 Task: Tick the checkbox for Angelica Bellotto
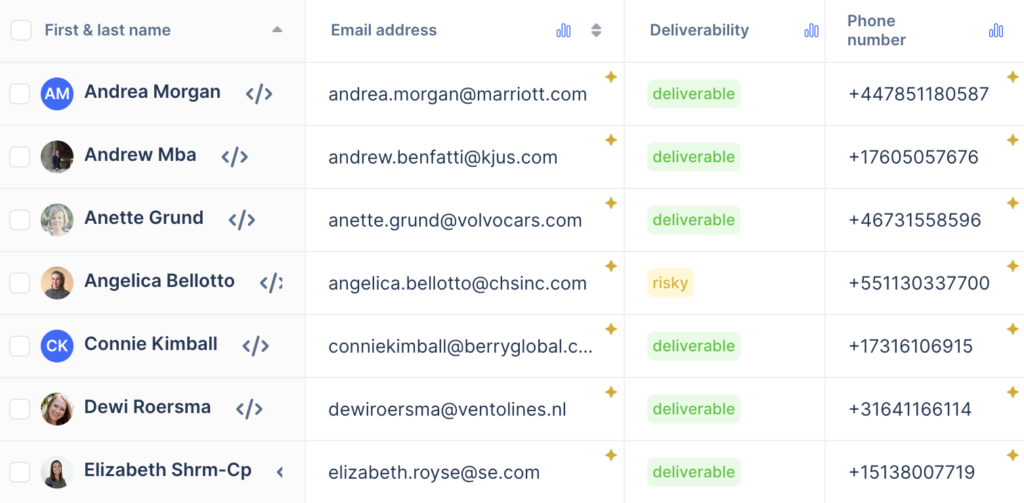coord(20,283)
